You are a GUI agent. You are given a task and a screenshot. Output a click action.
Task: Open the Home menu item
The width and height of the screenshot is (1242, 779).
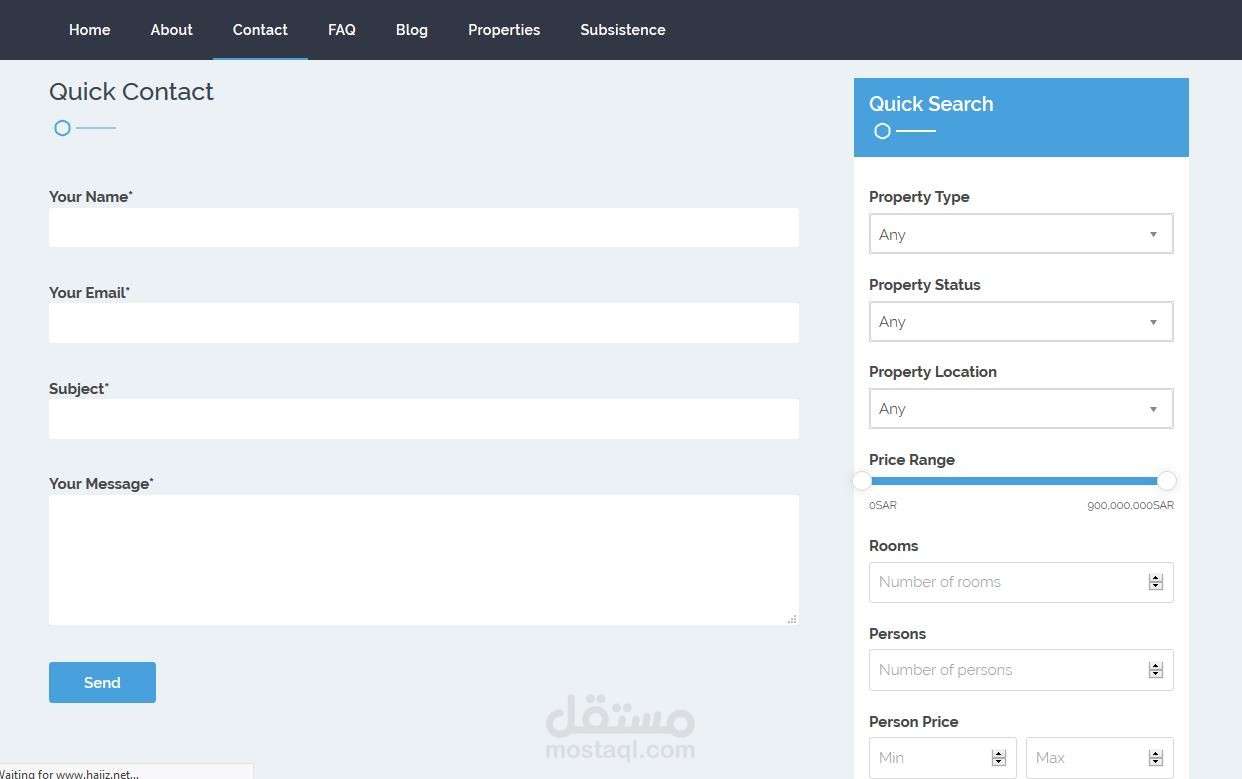point(89,30)
